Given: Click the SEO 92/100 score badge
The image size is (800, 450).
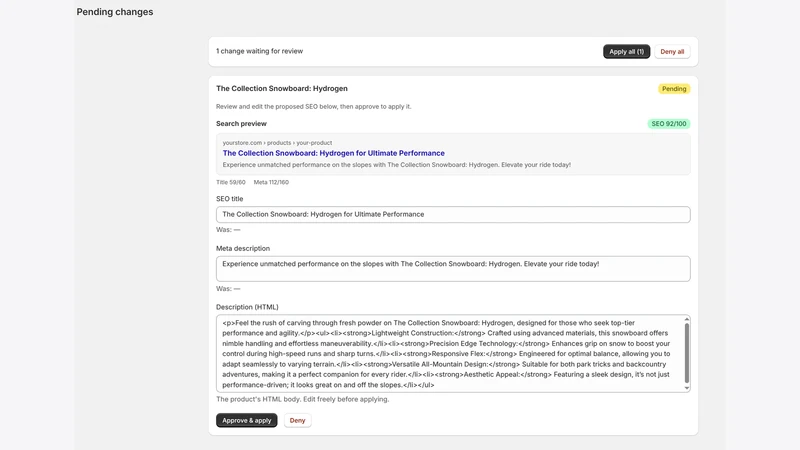Looking at the screenshot, I should pos(669,124).
